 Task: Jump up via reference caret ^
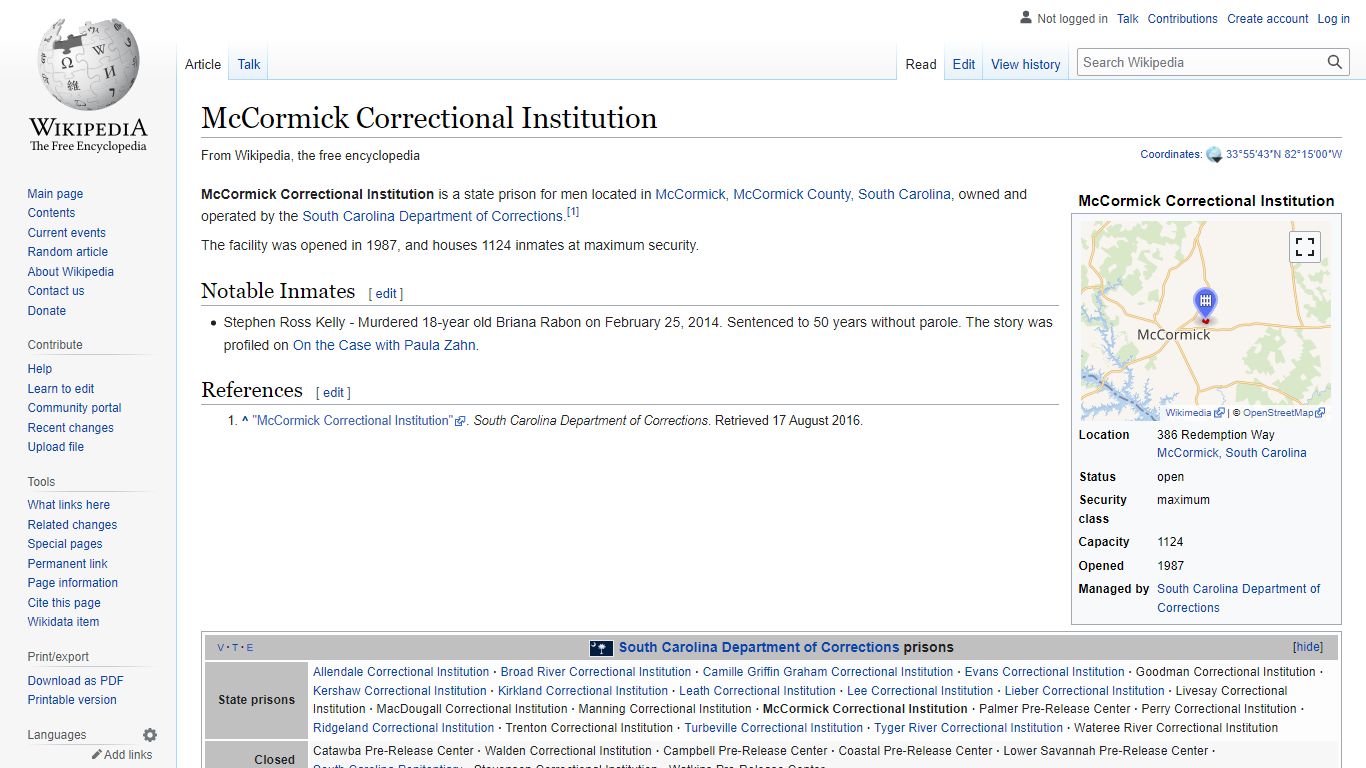coord(245,421)
